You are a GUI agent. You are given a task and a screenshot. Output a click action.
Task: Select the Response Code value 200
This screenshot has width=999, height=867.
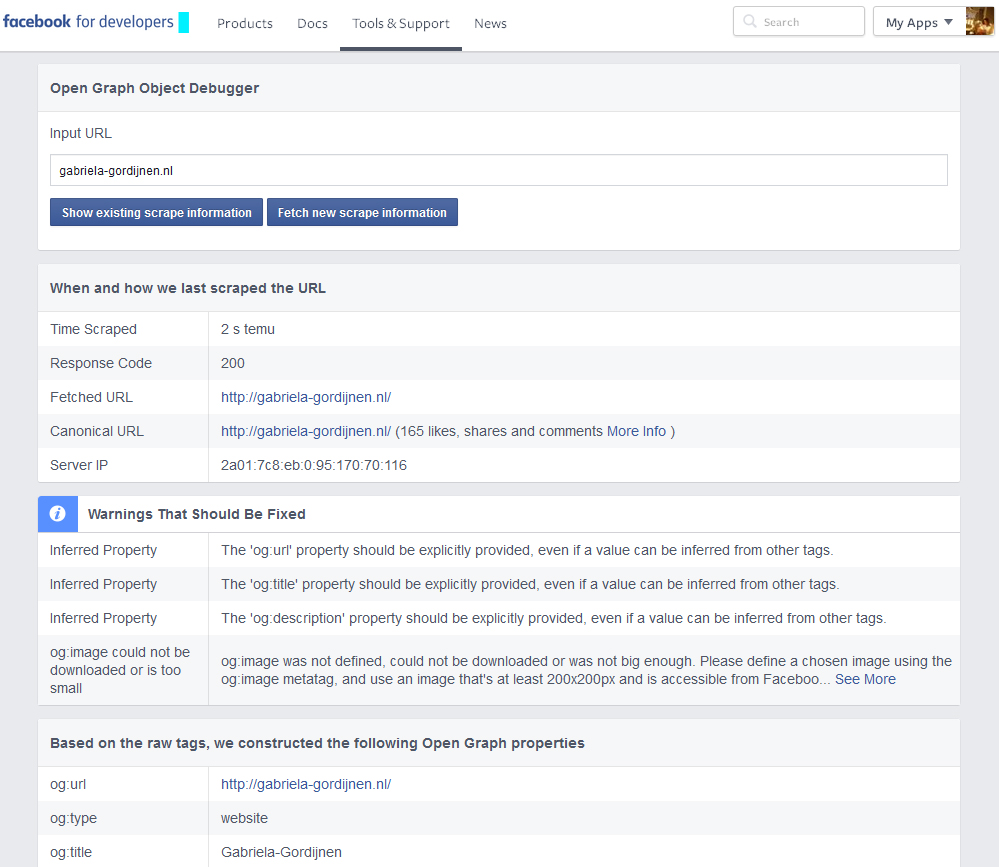click(233, 363)
